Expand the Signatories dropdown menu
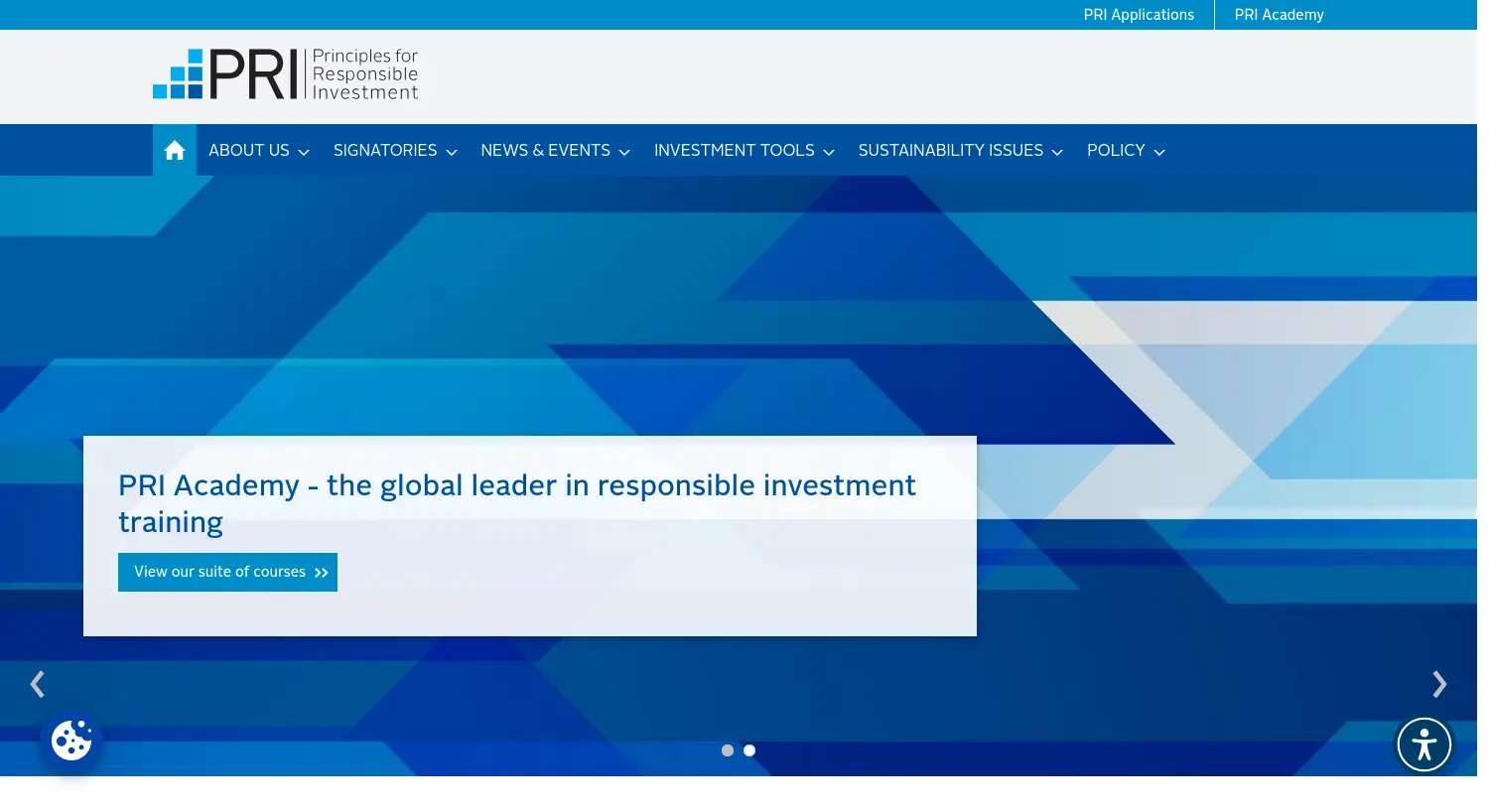 pos(394,151)
